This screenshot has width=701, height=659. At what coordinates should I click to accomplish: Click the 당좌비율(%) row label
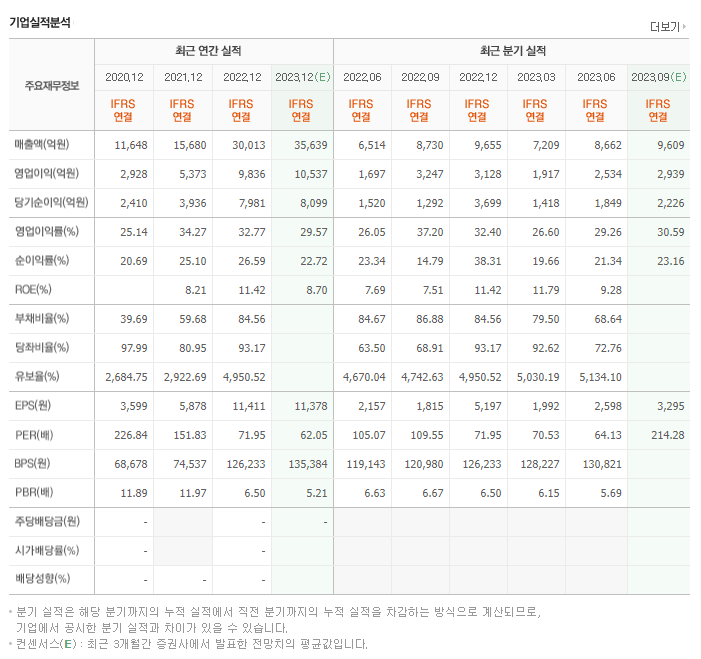pos(42,347)
